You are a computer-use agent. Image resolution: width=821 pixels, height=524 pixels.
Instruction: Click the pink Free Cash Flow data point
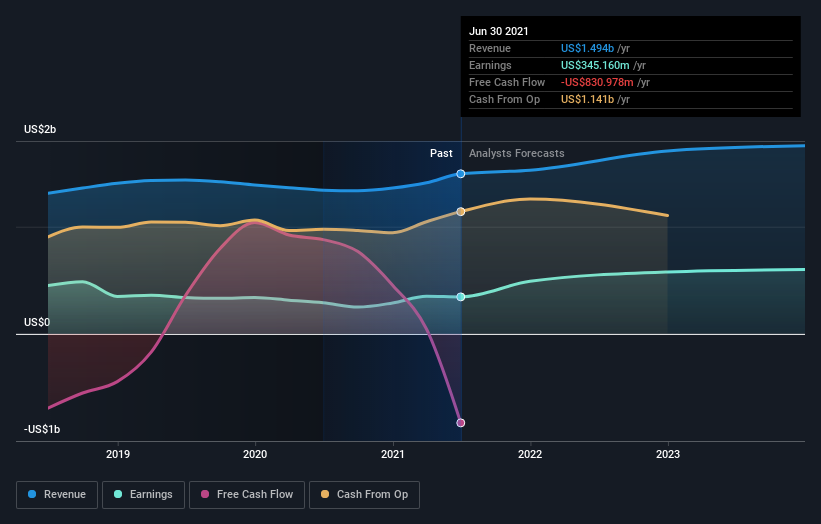coord(461,423)
